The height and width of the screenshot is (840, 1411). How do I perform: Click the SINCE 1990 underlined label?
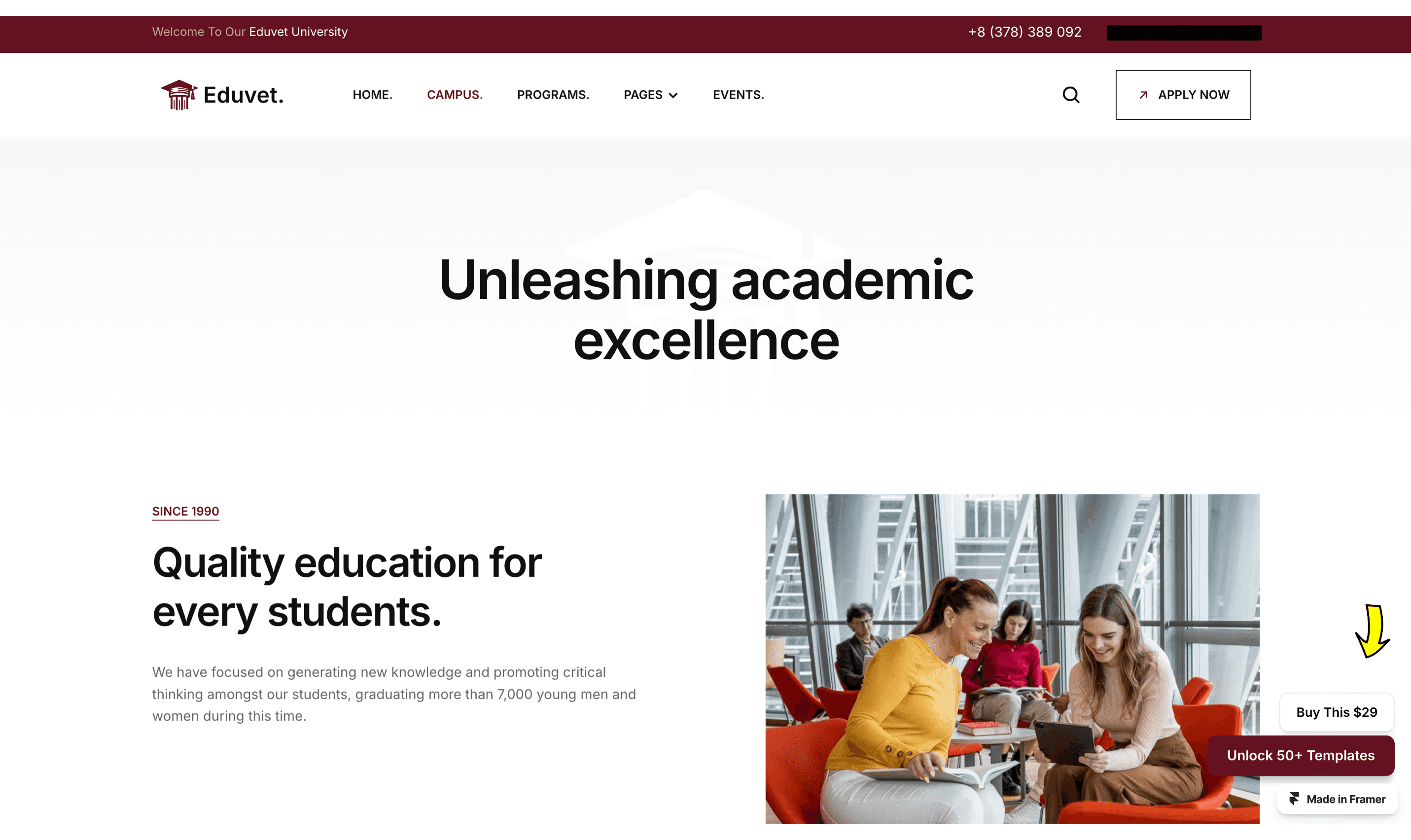[x=186, y=512]
